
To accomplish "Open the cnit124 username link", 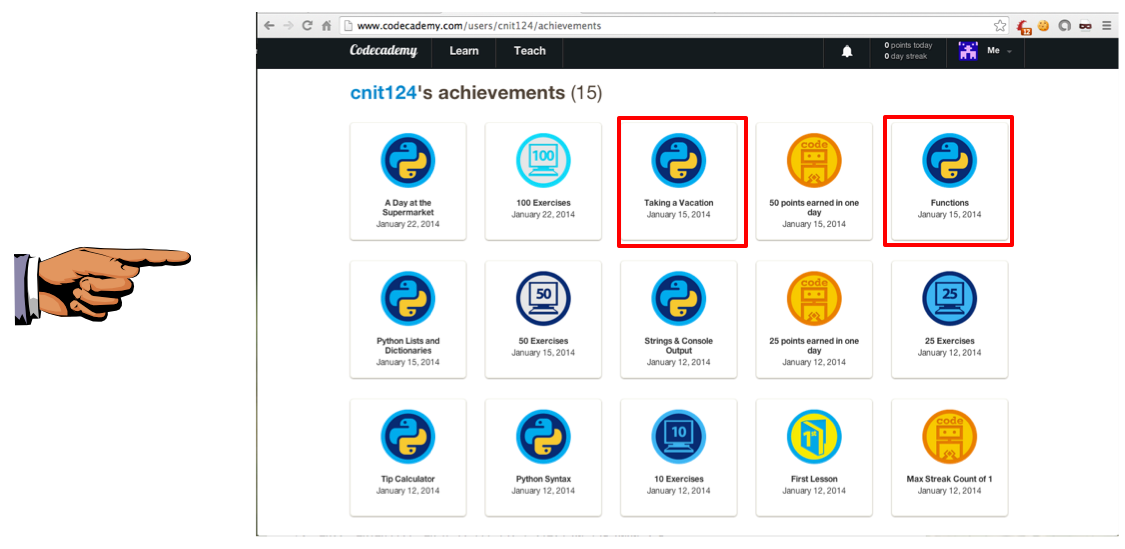I will pyautogui.click(x=383, y=93).
